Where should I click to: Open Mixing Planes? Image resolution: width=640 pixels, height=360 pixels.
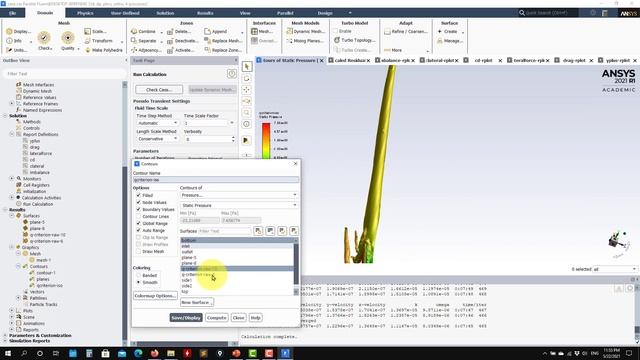[x=305, y=41]
